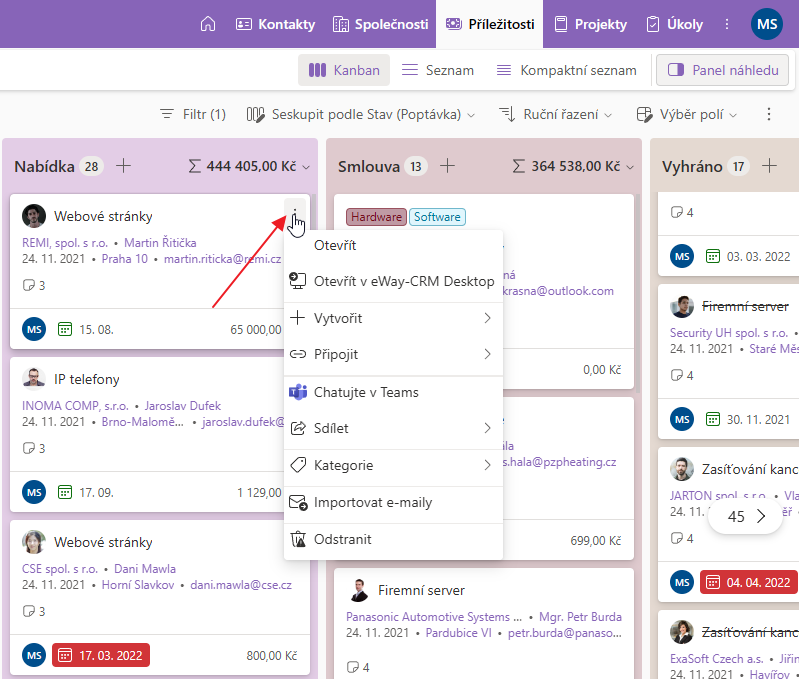Open the MS user profile avatar
Viewport: 799px width, 679px height.
pyautogui.click(x=766, y=24)
